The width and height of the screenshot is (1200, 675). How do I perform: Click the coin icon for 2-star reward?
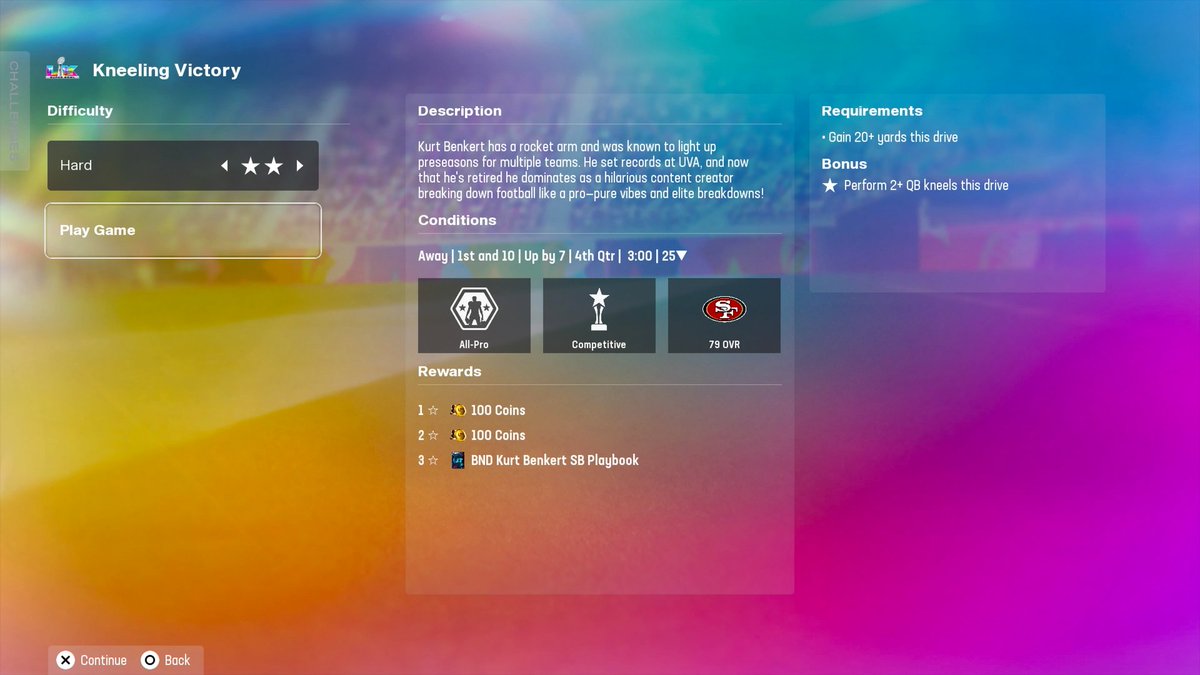click(458, 435)
